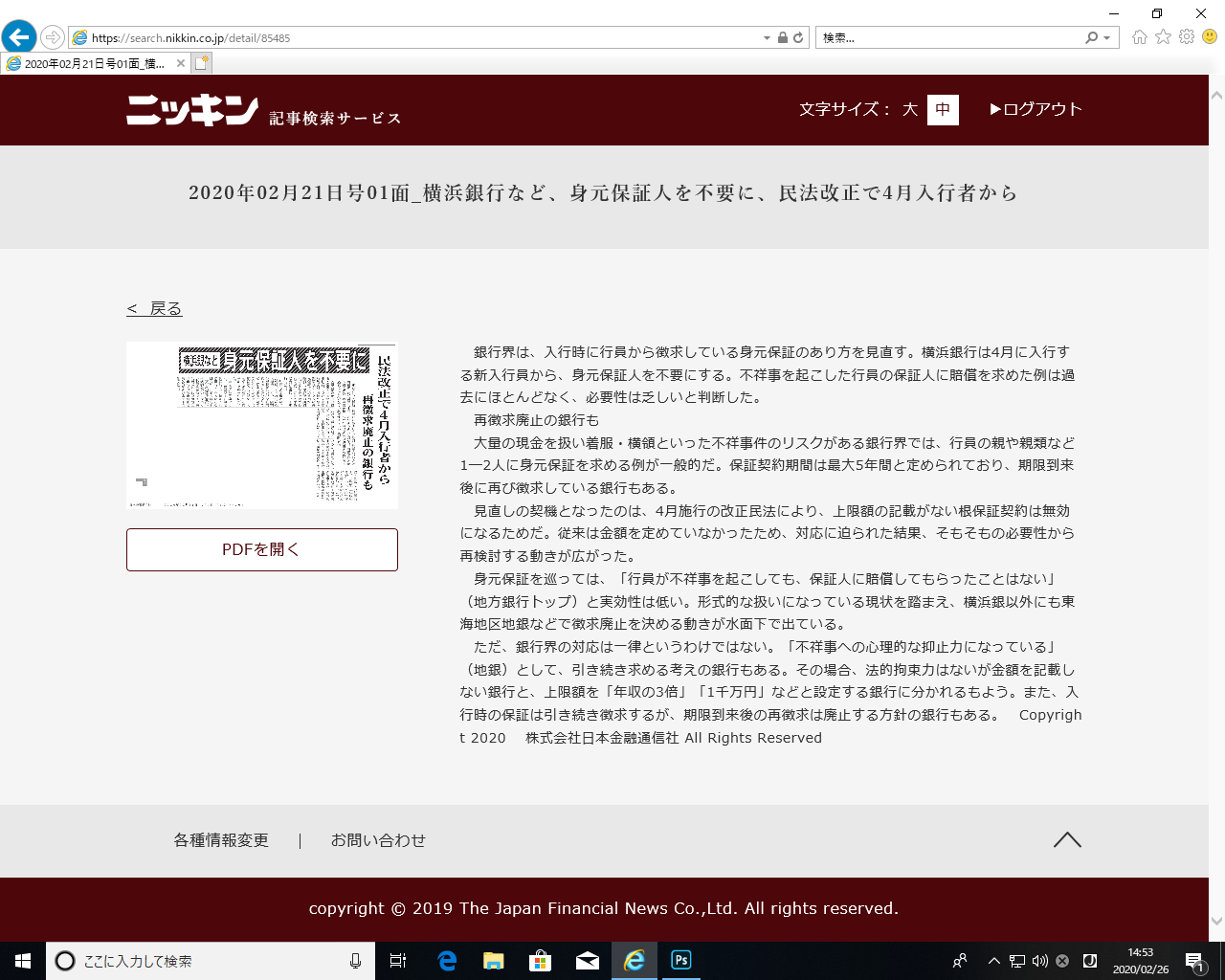Click the round gray X tray icon

[x=1062, y=961]
